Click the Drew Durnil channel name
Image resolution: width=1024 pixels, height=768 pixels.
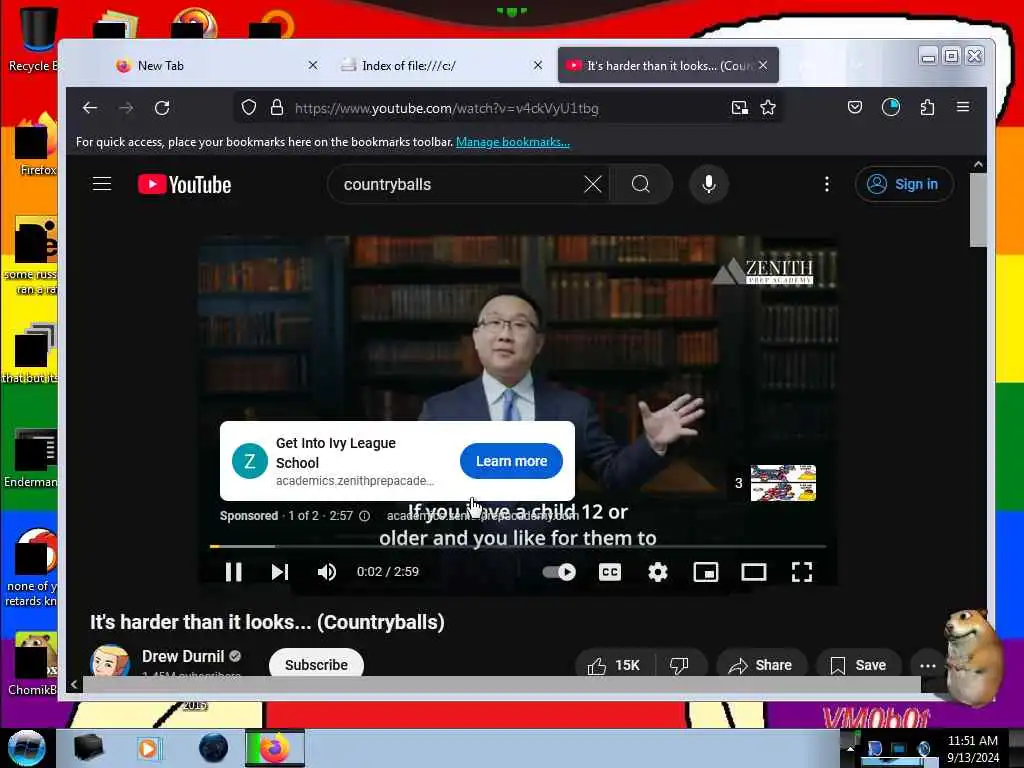click(x=183, y=656)
